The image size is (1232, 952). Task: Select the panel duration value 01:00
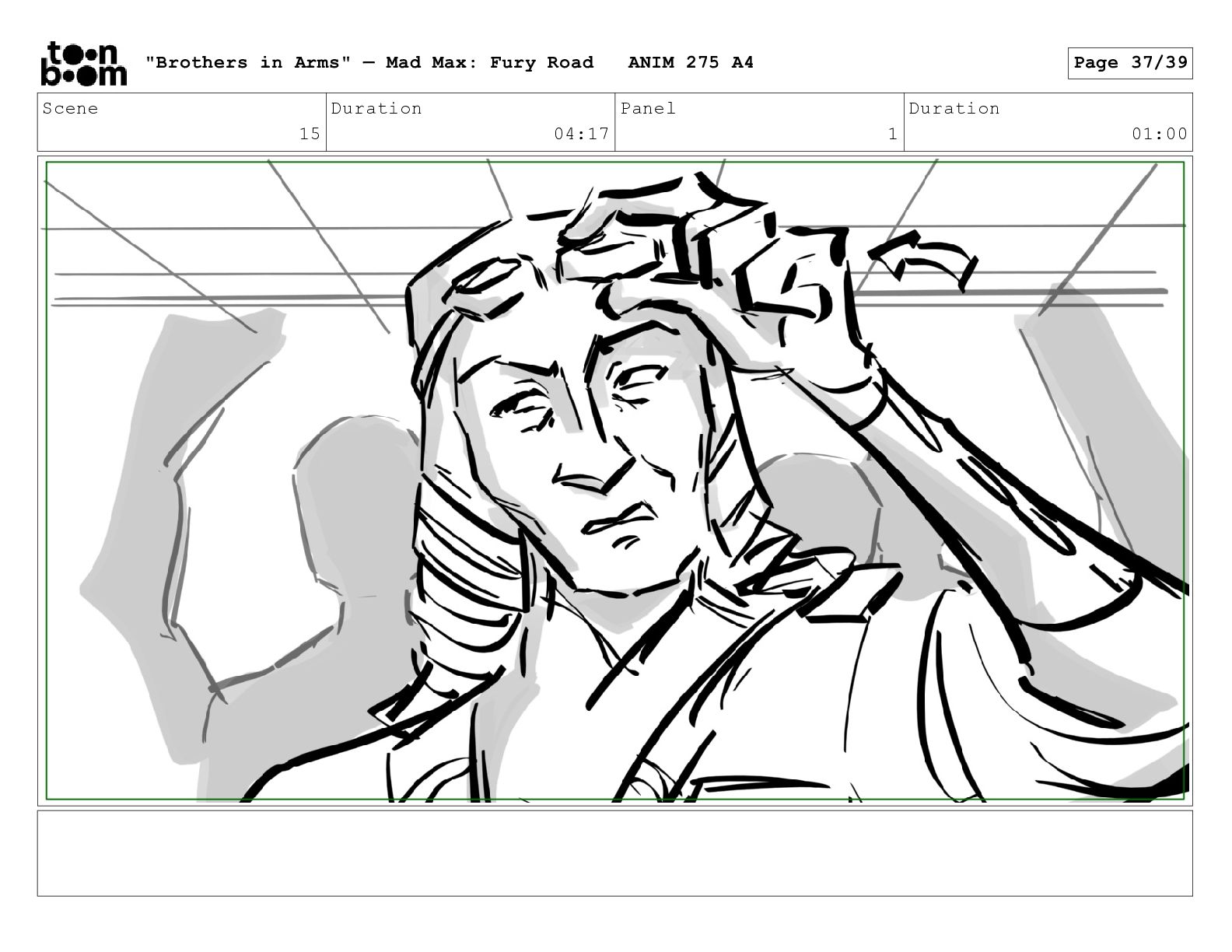pos(1160,134)
